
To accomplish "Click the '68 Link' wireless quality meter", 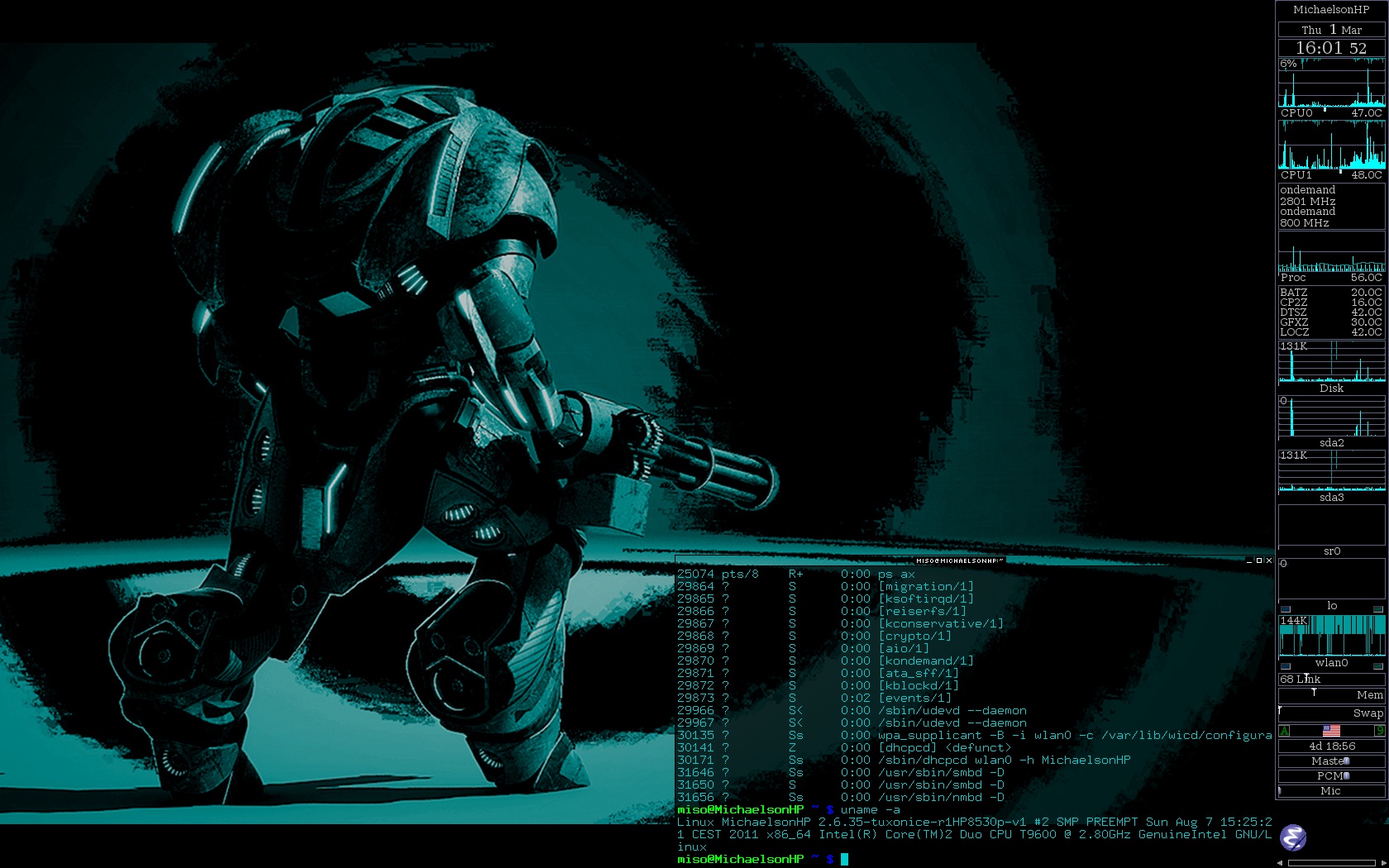I will click(x=1331, y=680).
